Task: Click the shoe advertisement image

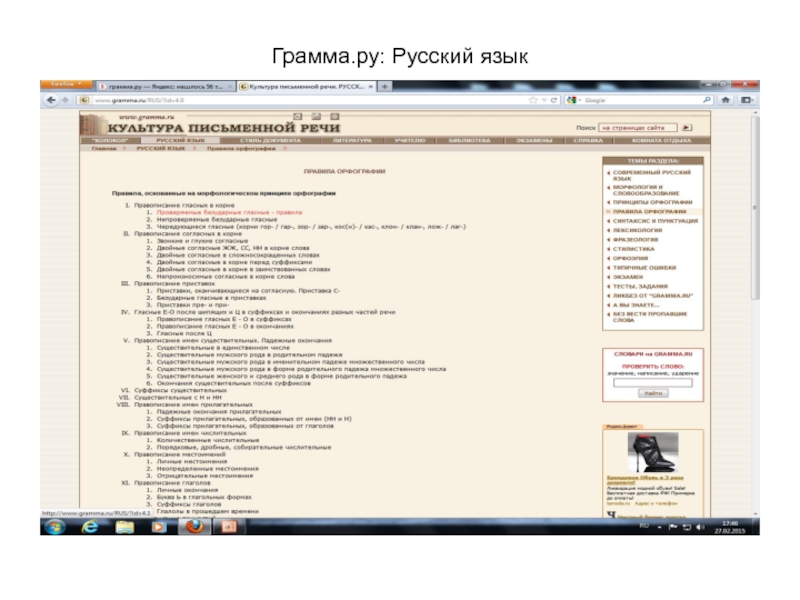Action: coord(653,453)
